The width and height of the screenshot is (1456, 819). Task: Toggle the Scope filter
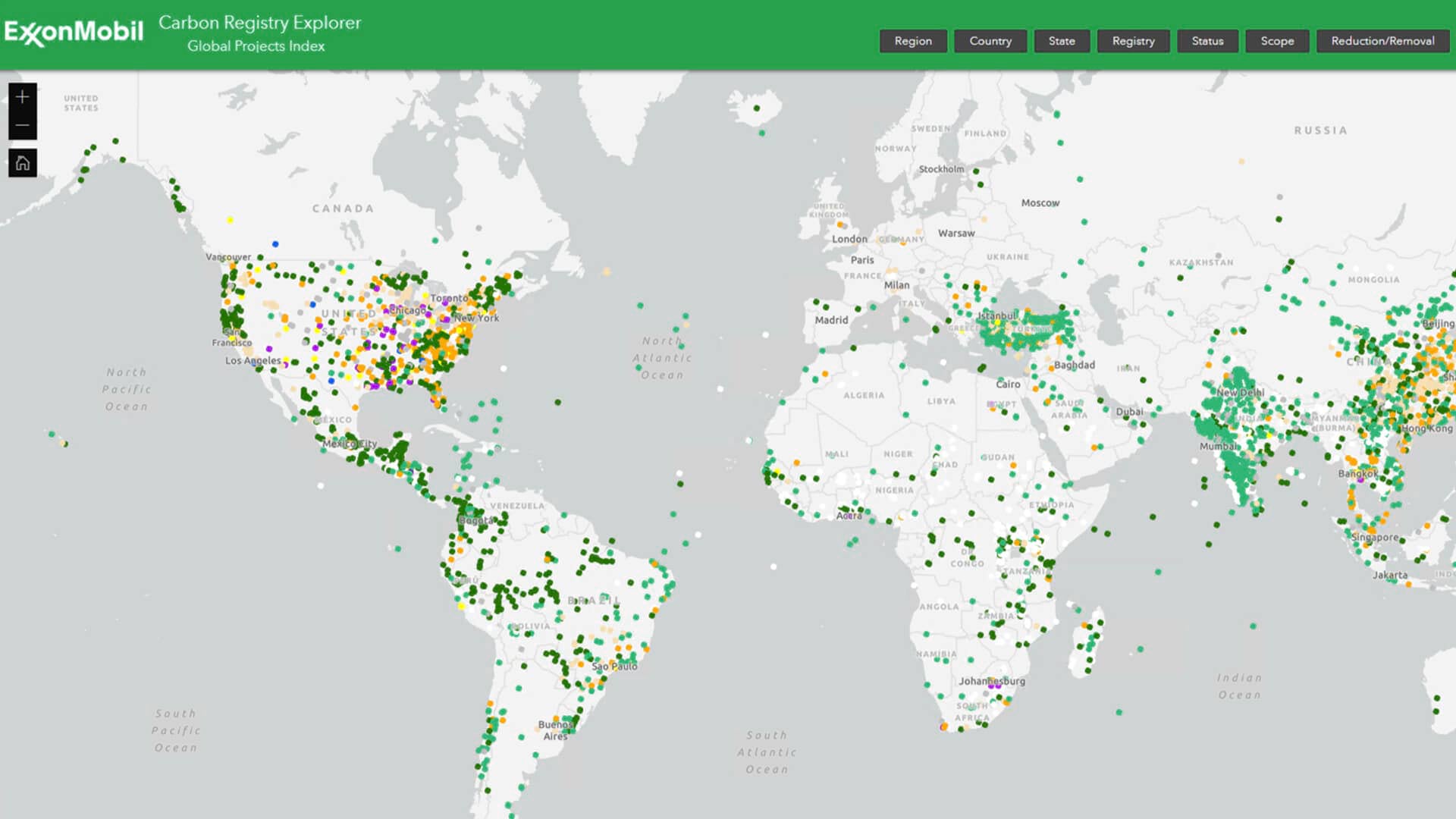point(1276,41)
